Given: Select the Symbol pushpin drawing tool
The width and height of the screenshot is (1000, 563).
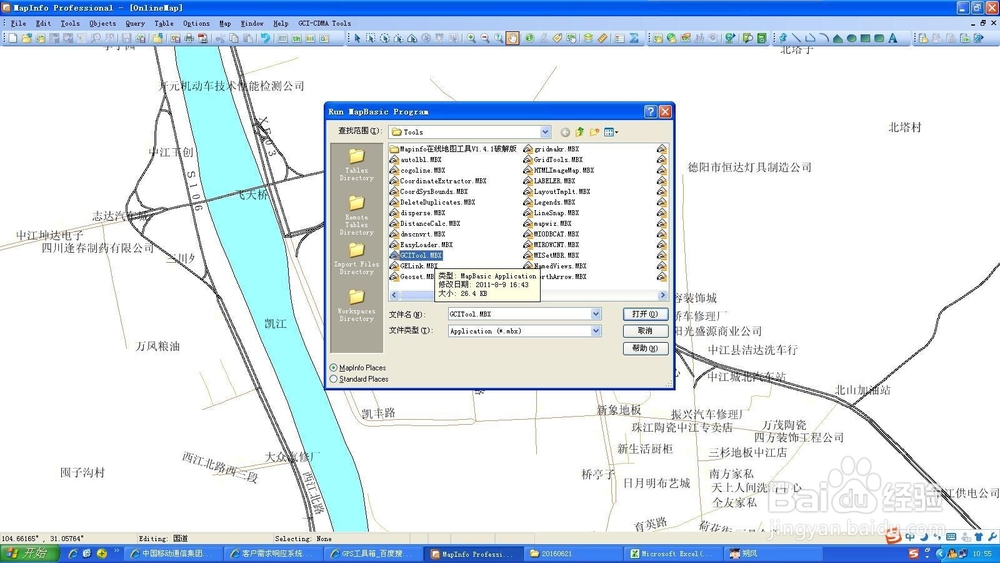Looking at the screenshot, I should (x=783, y=38).
